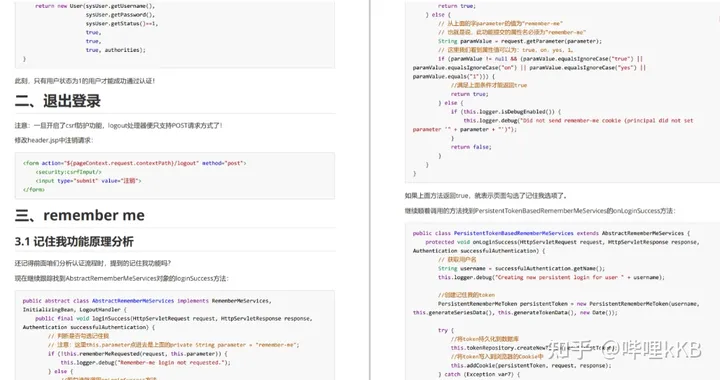Click the heading "二、退出登录"

[x=58, y=101]
